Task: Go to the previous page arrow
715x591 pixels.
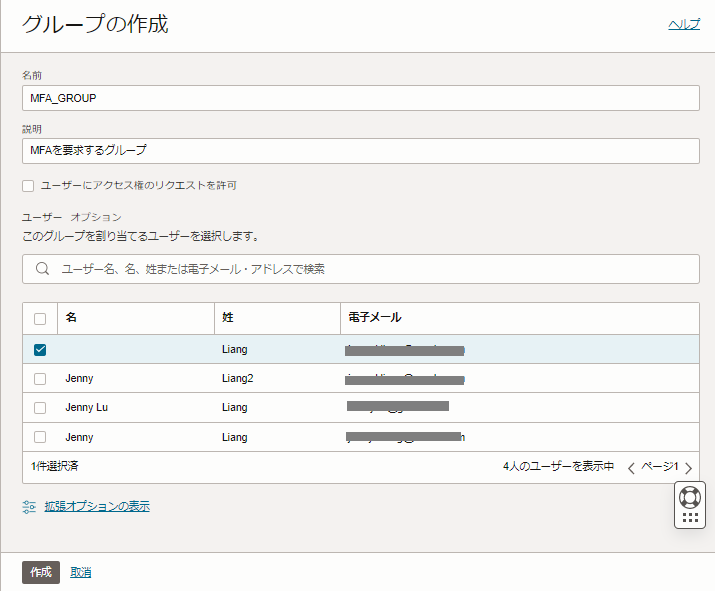Action: click(631, 467)
